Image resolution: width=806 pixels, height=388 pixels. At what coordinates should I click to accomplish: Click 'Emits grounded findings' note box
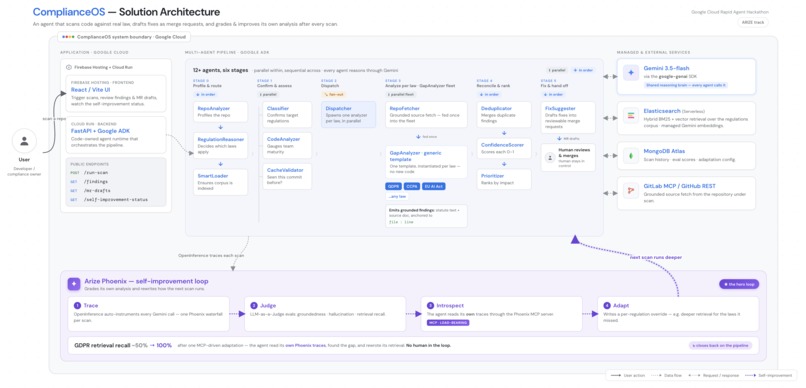click(426, 216)
